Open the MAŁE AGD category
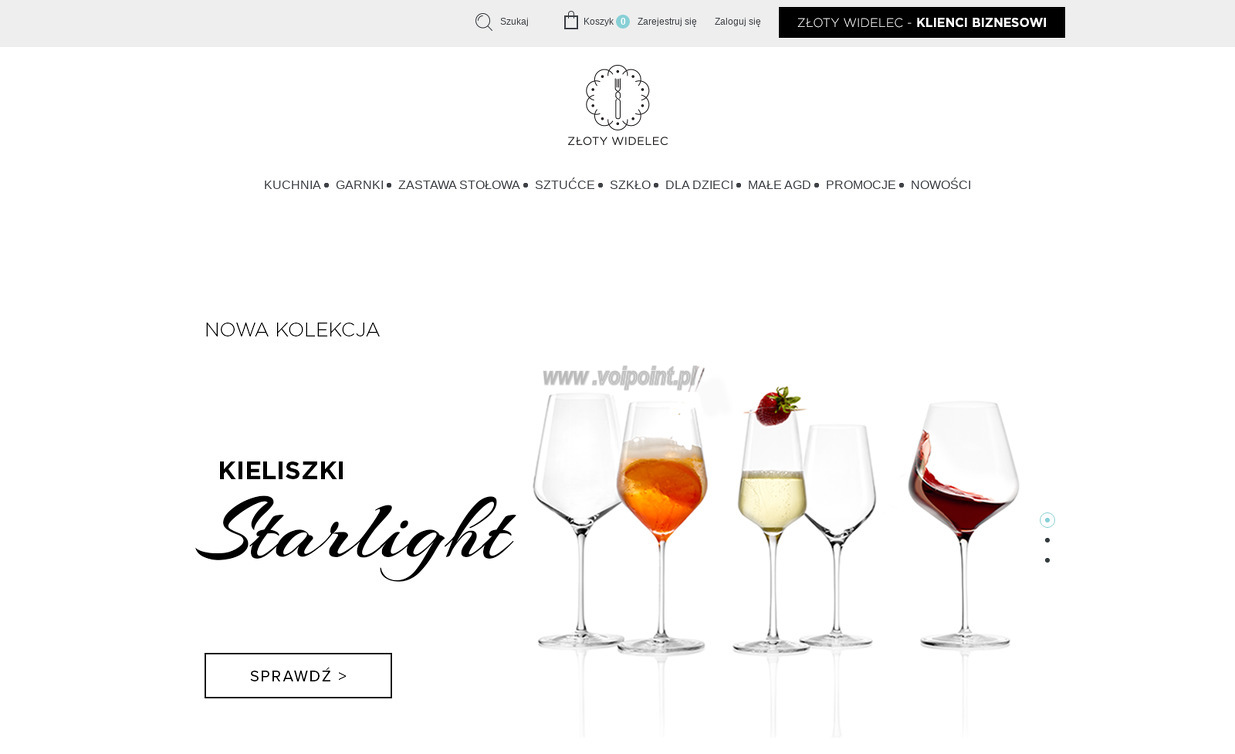Screen dimensions: 1235x754 pyautogui.click(x=779, y=185)
